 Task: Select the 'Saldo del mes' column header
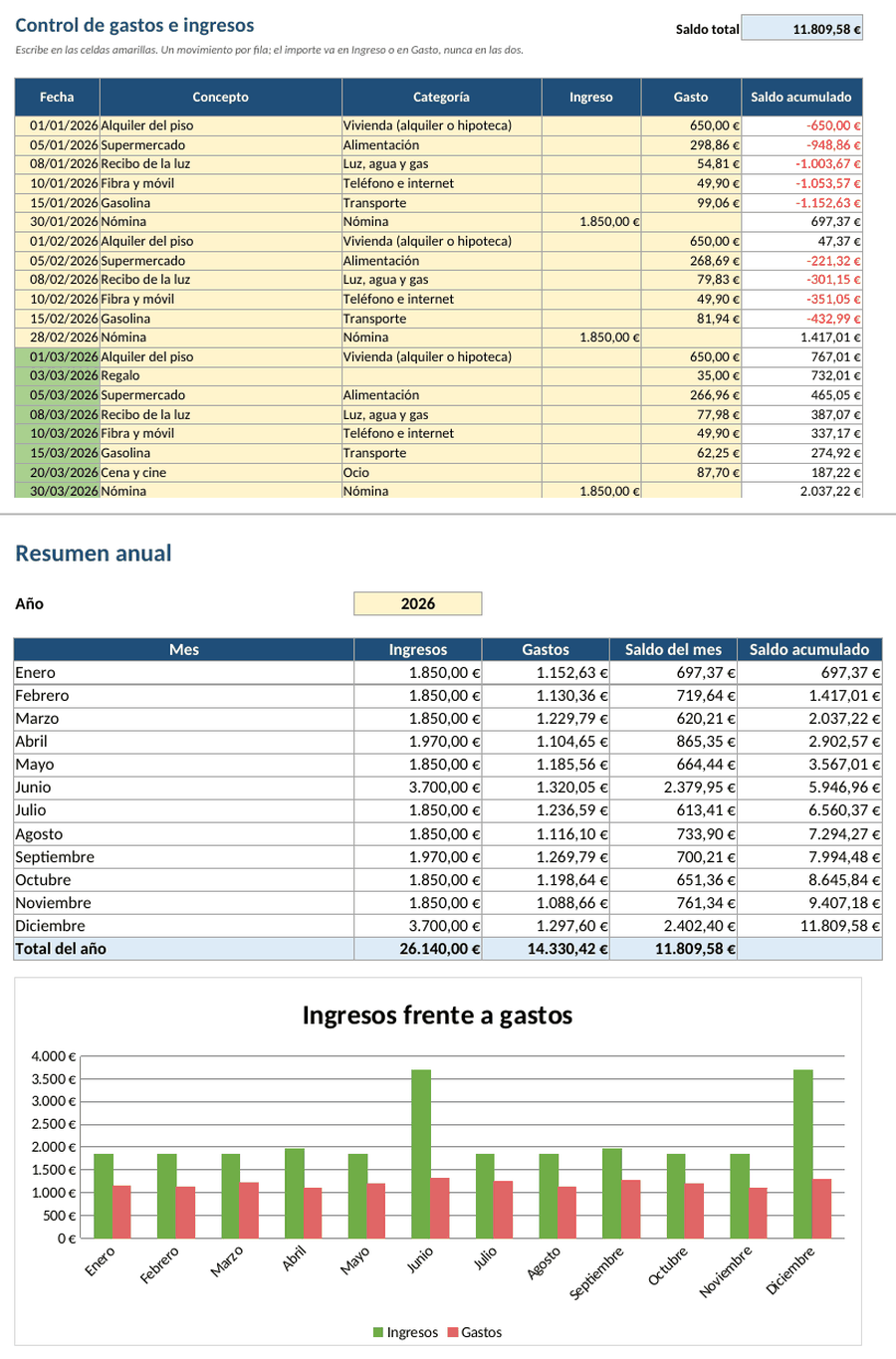[x=674, y=649]
